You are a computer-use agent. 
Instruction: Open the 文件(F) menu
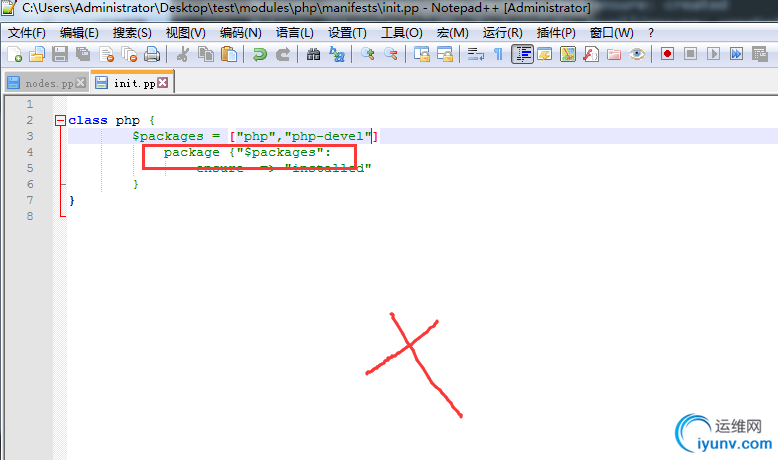(x=27, y=33)
